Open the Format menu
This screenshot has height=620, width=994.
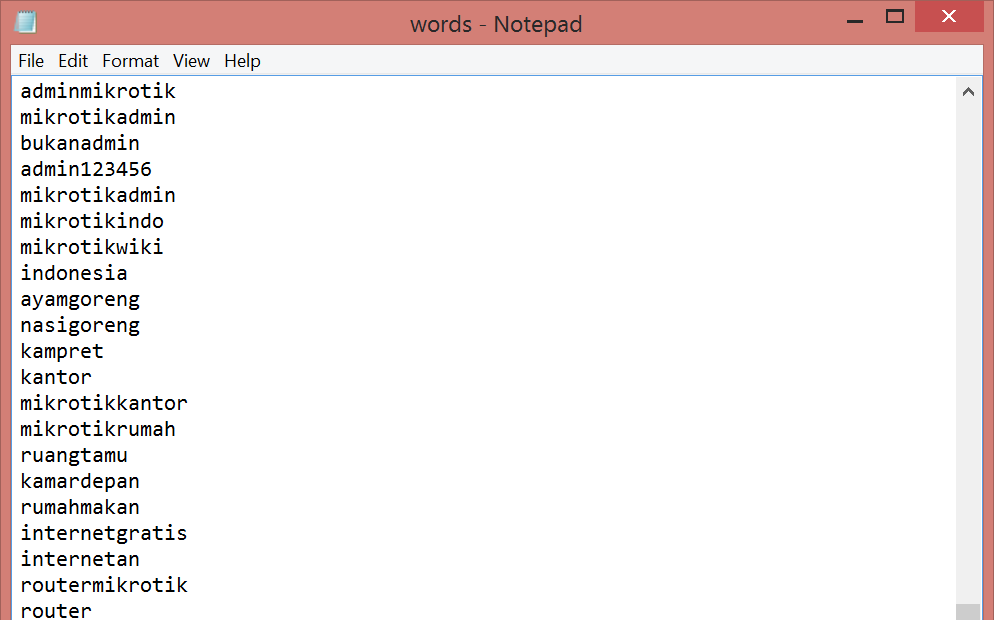click(130, 61)
